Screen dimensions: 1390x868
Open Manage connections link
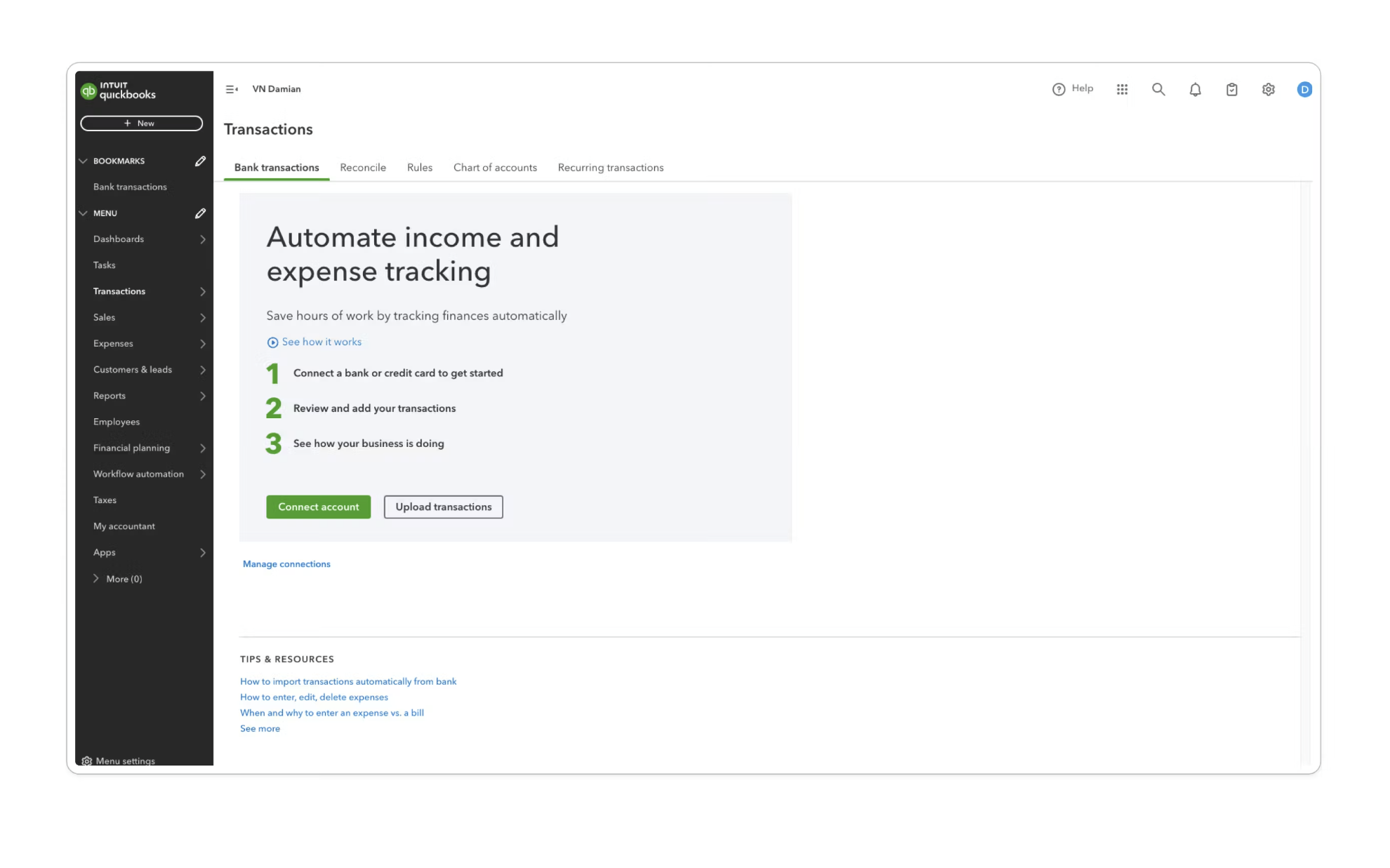point(286,564)
